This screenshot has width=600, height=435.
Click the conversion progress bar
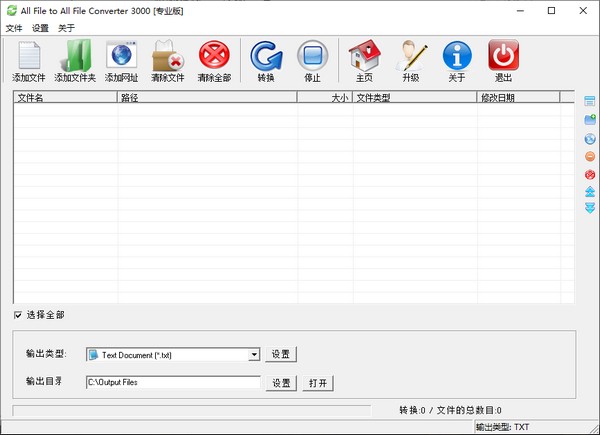click(192, 411)
